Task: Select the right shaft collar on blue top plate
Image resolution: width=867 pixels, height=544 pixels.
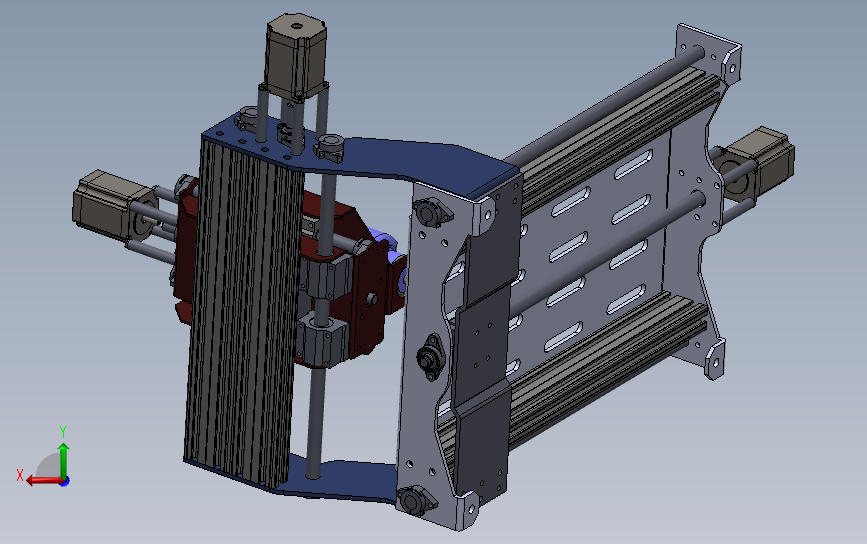Action: point(329,148)
